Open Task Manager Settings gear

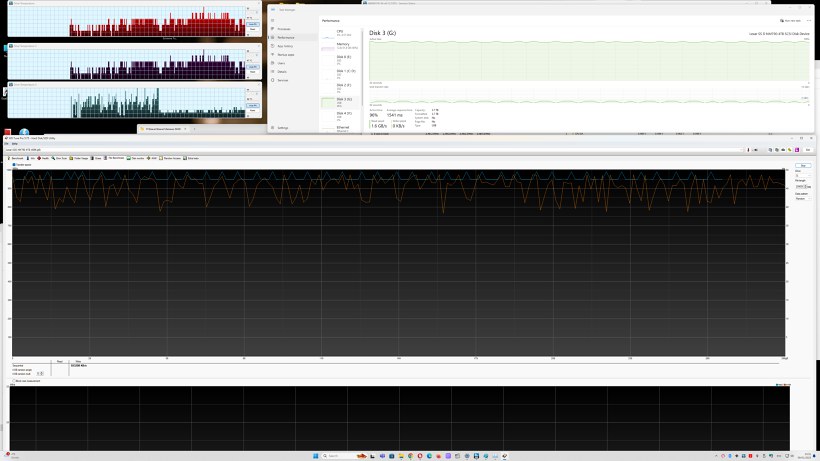(273, 128)
